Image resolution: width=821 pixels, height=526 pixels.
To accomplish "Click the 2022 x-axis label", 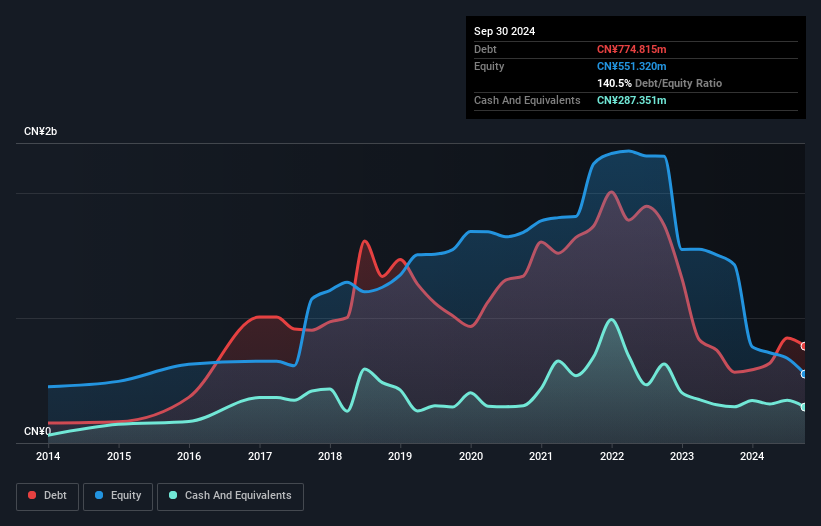I will pos(612,456).
